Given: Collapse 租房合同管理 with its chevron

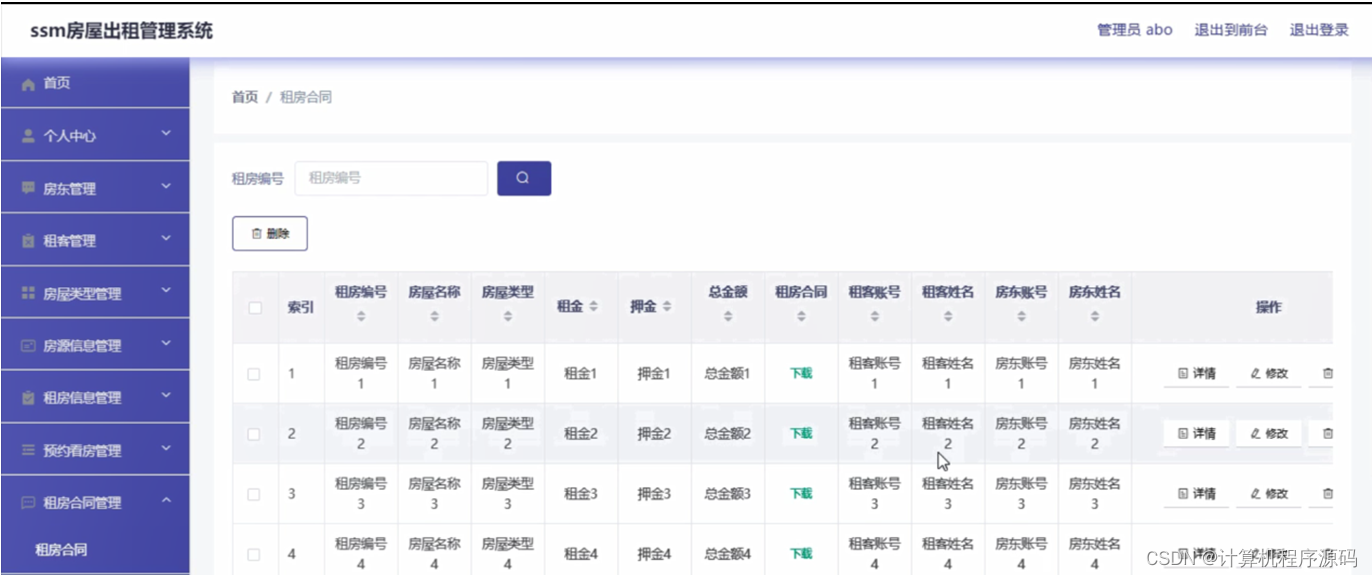Looking at the screenshot, I should tap(166, 501).
